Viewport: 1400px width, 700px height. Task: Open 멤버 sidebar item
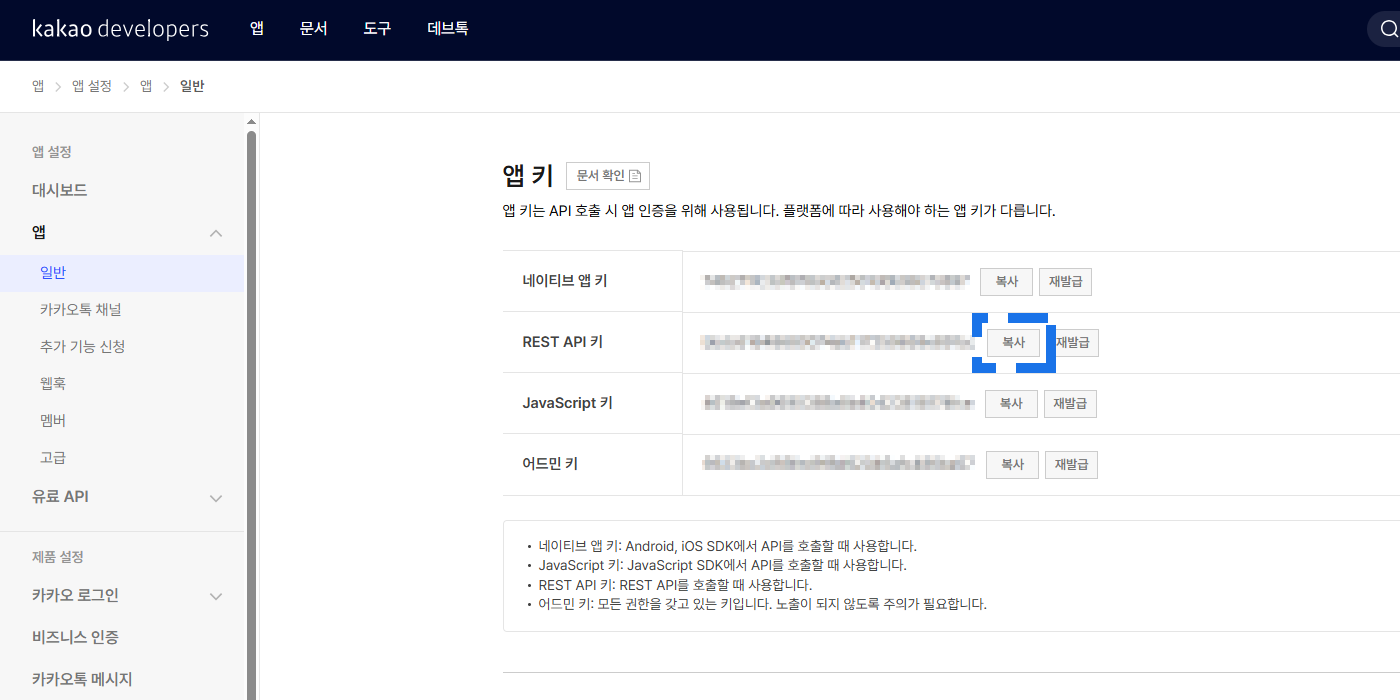pyautogui.click(x=53, y=421)
